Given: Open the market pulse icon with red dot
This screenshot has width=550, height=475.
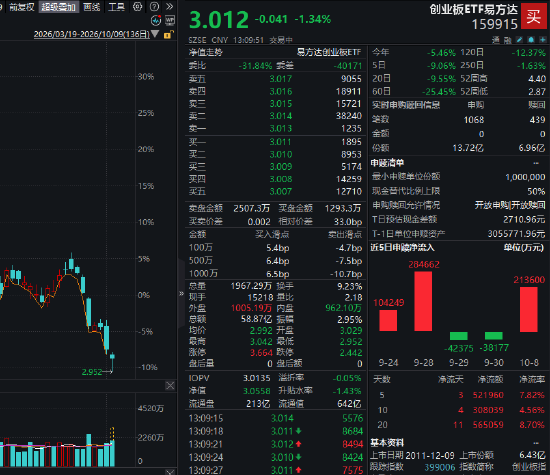Looking at the screenshot, I should [156, 21].
